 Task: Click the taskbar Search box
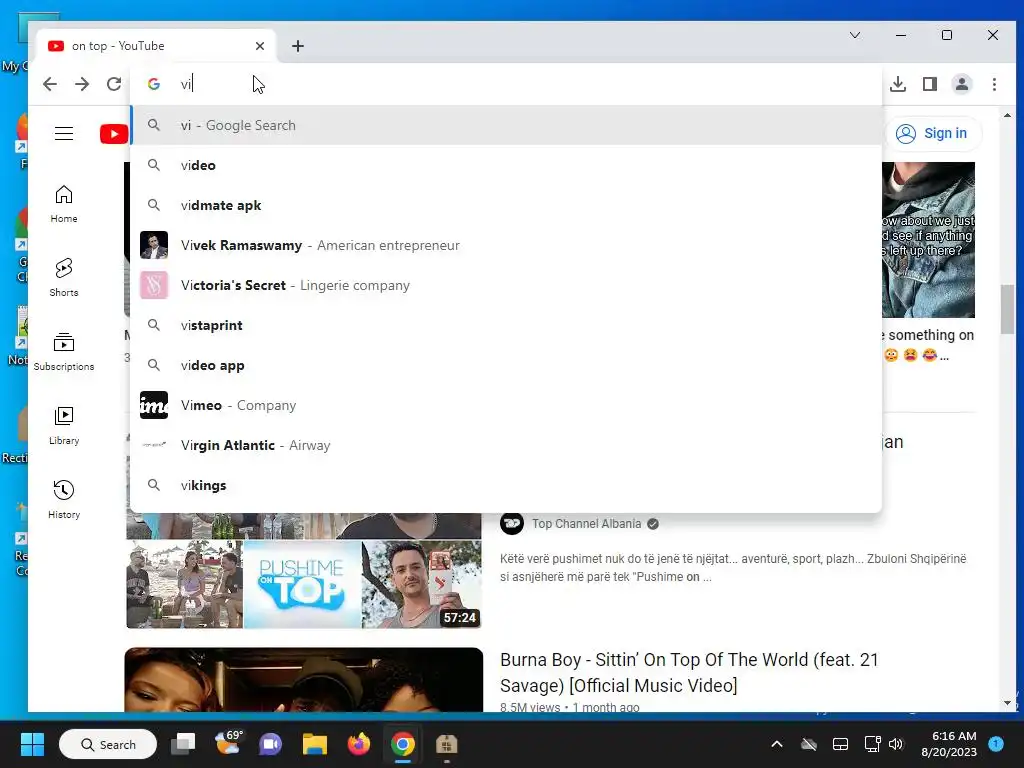click(108, 744)
